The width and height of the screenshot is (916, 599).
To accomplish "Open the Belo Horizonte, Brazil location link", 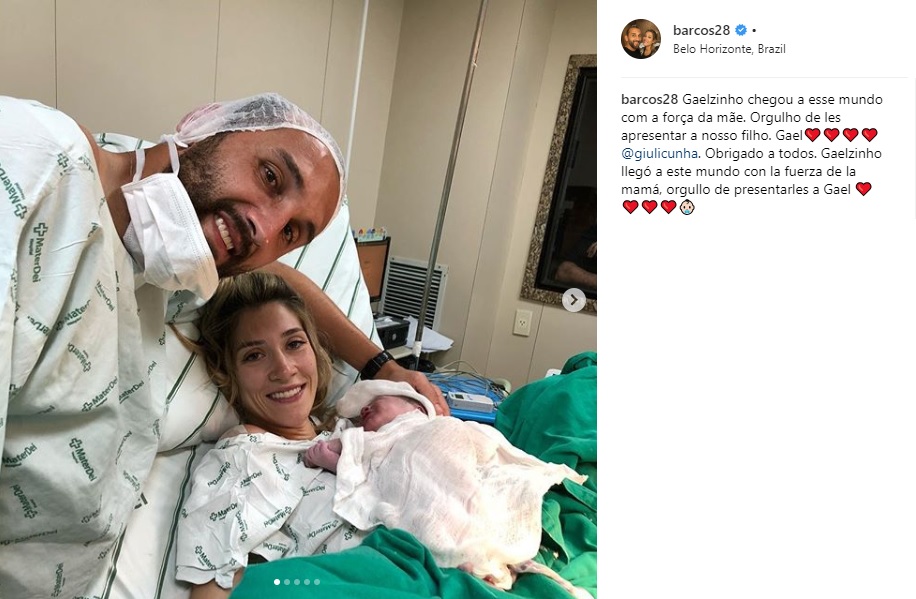I will [729, 49].
